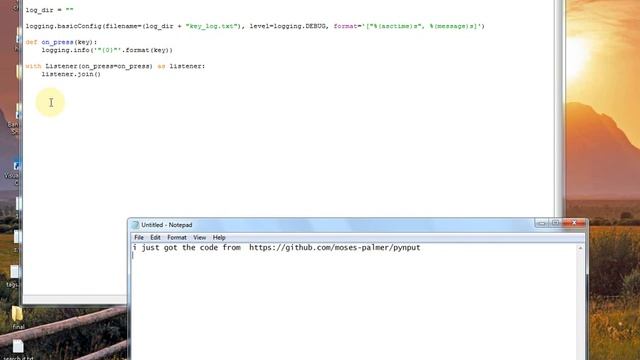Click the 'log_dir = ""' line in the code editor
The height and width of the screenshot is (360, 640).
(x=49, y=10)
